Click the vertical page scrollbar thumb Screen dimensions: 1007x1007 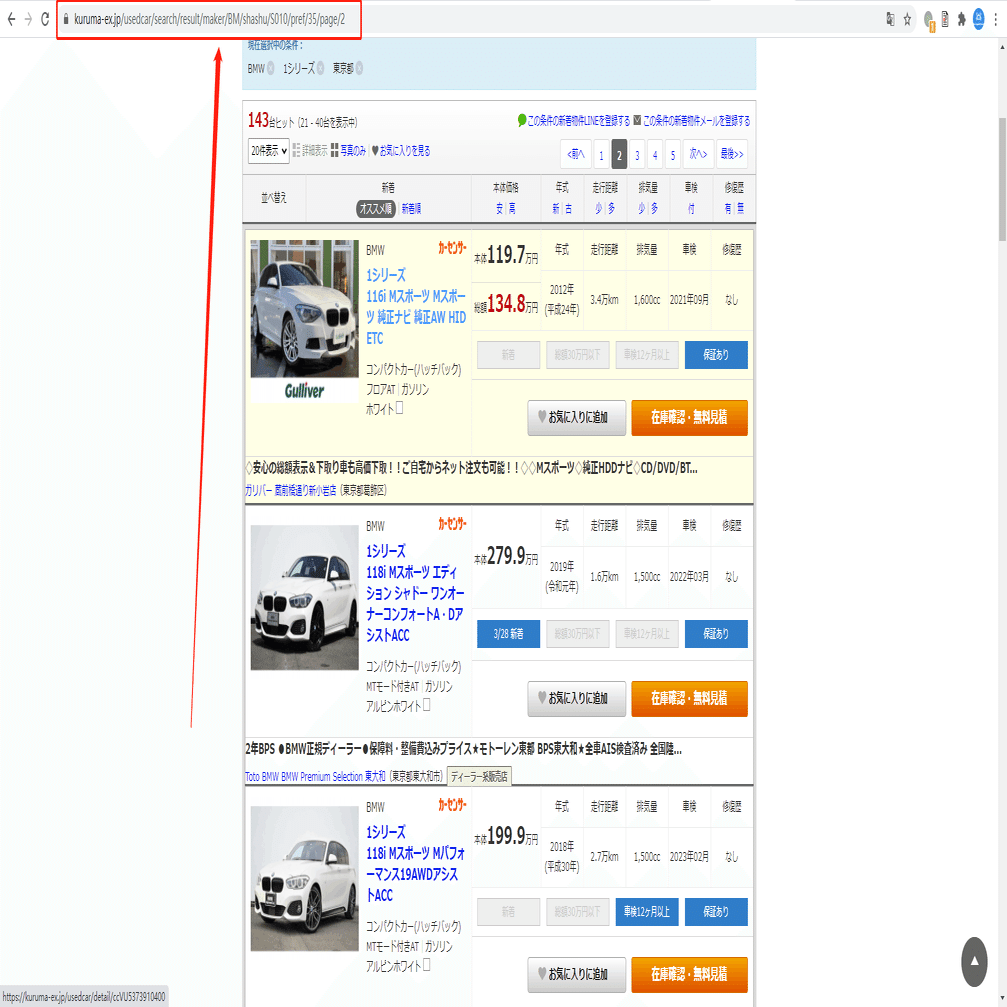(x=1002, y=180)
